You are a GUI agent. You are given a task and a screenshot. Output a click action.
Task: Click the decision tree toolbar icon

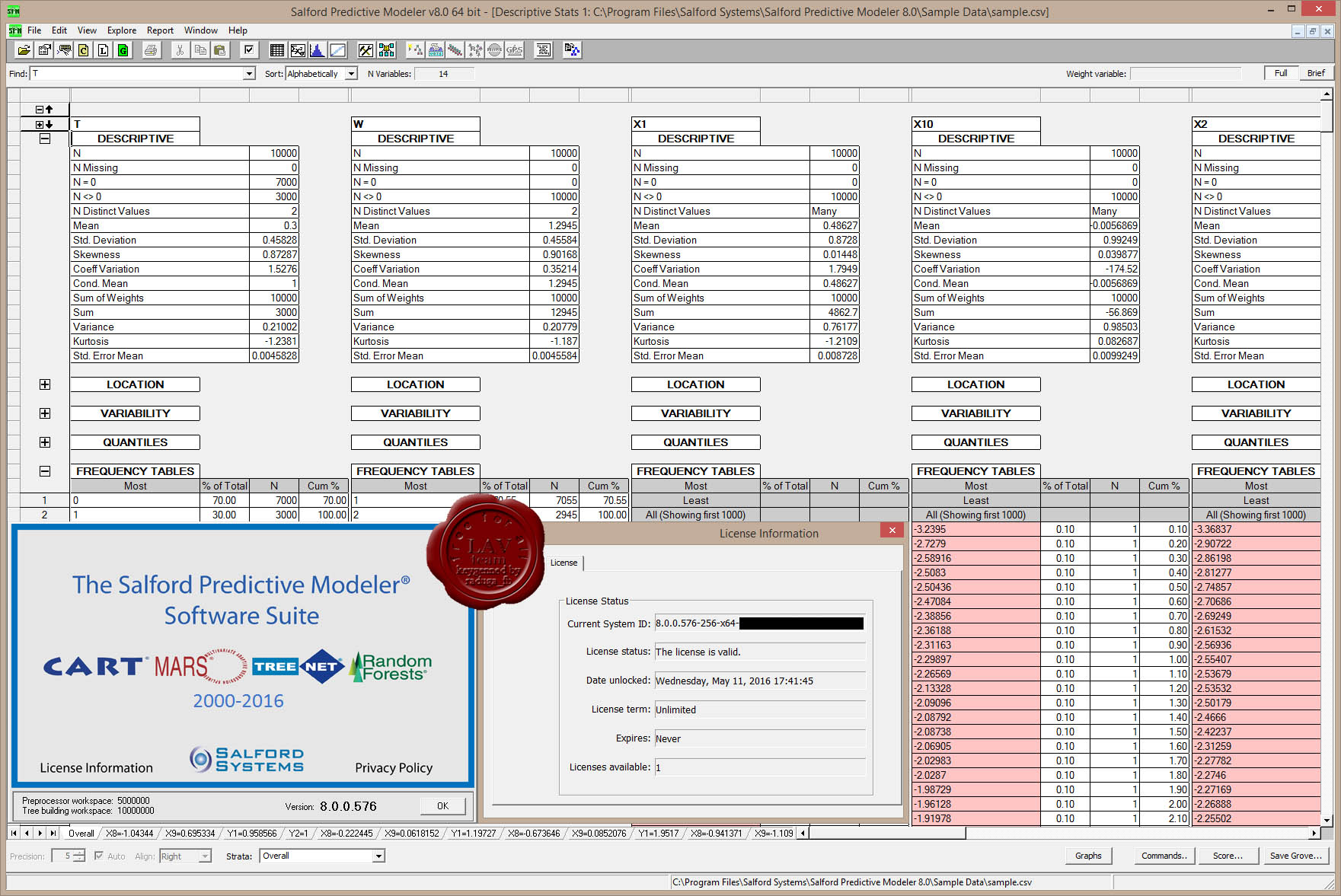415,50
